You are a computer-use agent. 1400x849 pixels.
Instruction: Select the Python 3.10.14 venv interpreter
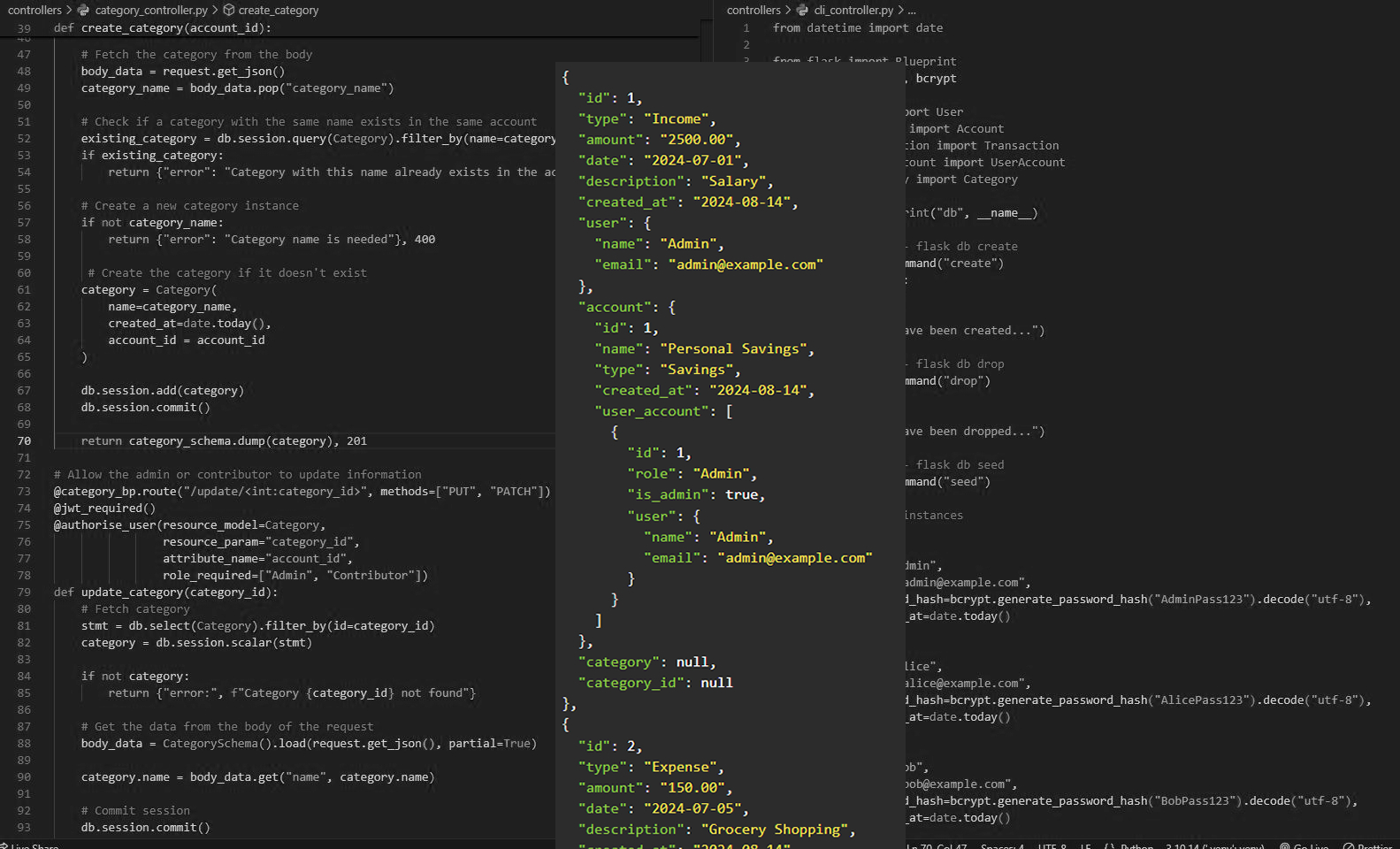pos(1214,846)
